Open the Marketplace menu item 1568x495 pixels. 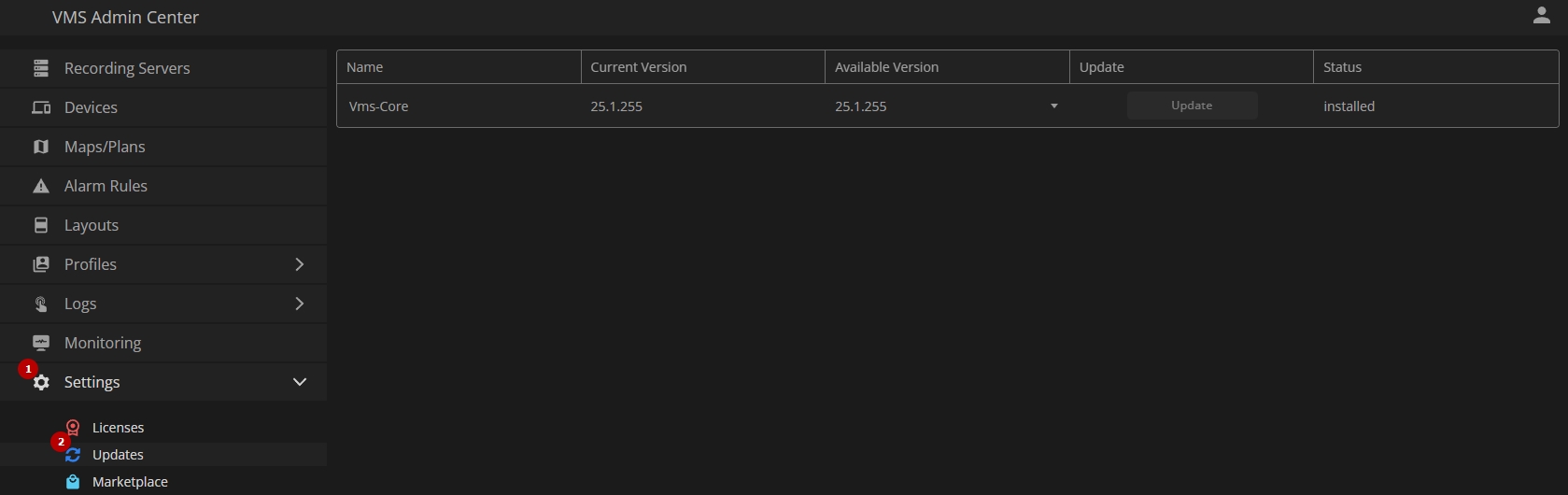(130, 482)
